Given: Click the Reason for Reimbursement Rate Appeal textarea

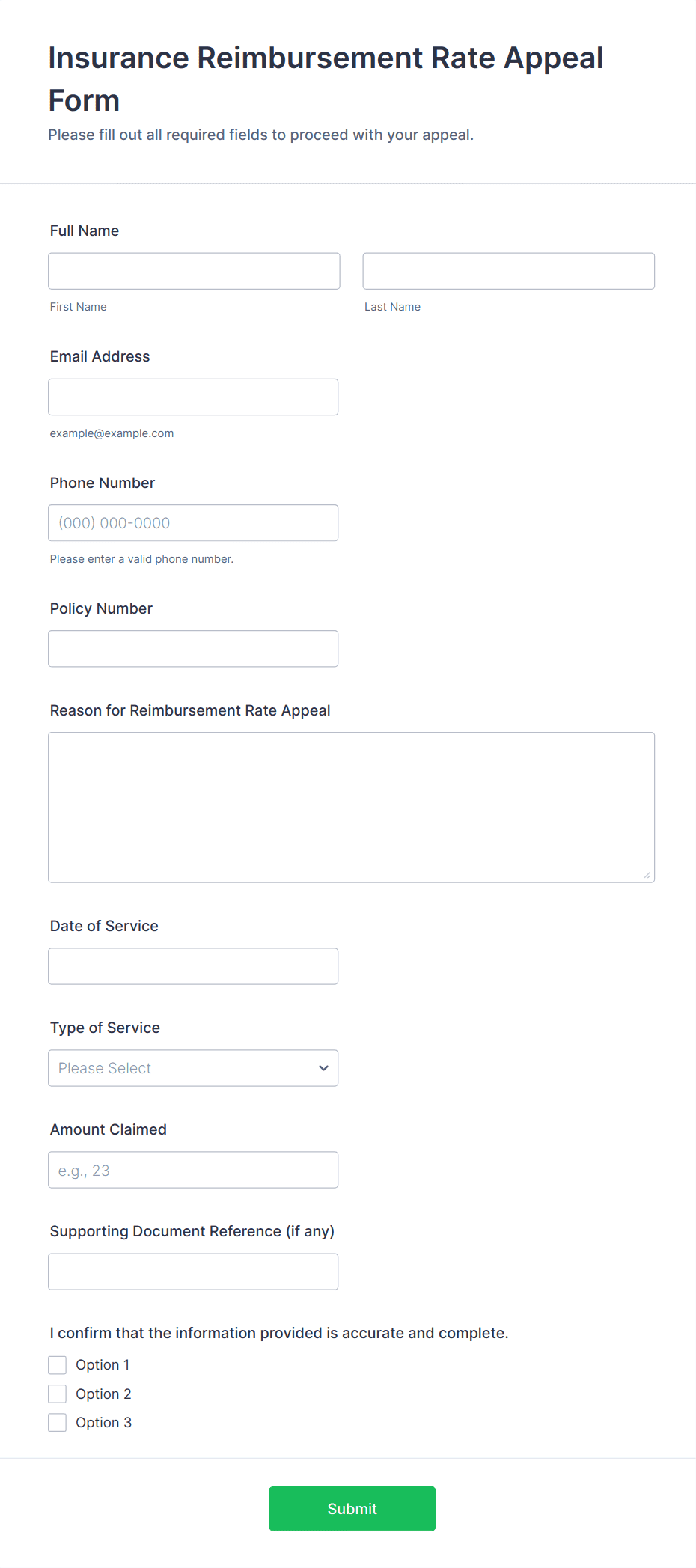Looking at the screenshot, I should point(351,807).
